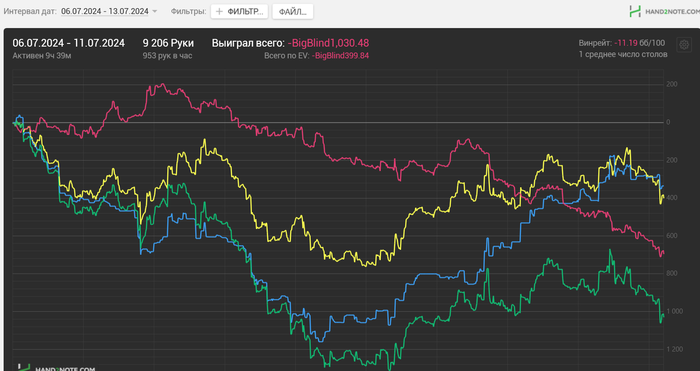Click the ФИЛЬТР... add filter button
The image size is (700, 371).
[x=240, y=12]
